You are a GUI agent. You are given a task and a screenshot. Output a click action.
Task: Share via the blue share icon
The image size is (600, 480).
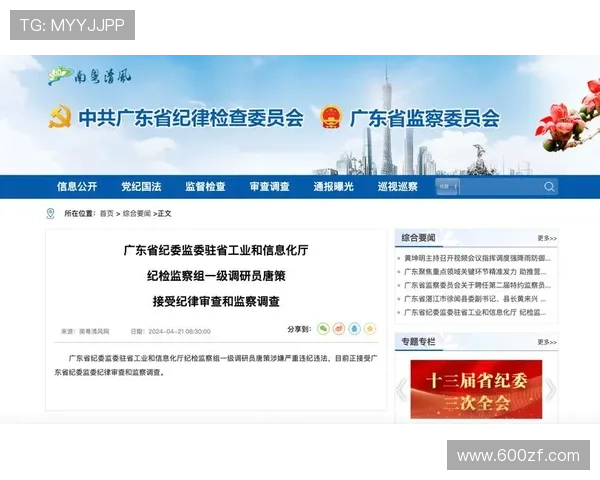point(354,329)
